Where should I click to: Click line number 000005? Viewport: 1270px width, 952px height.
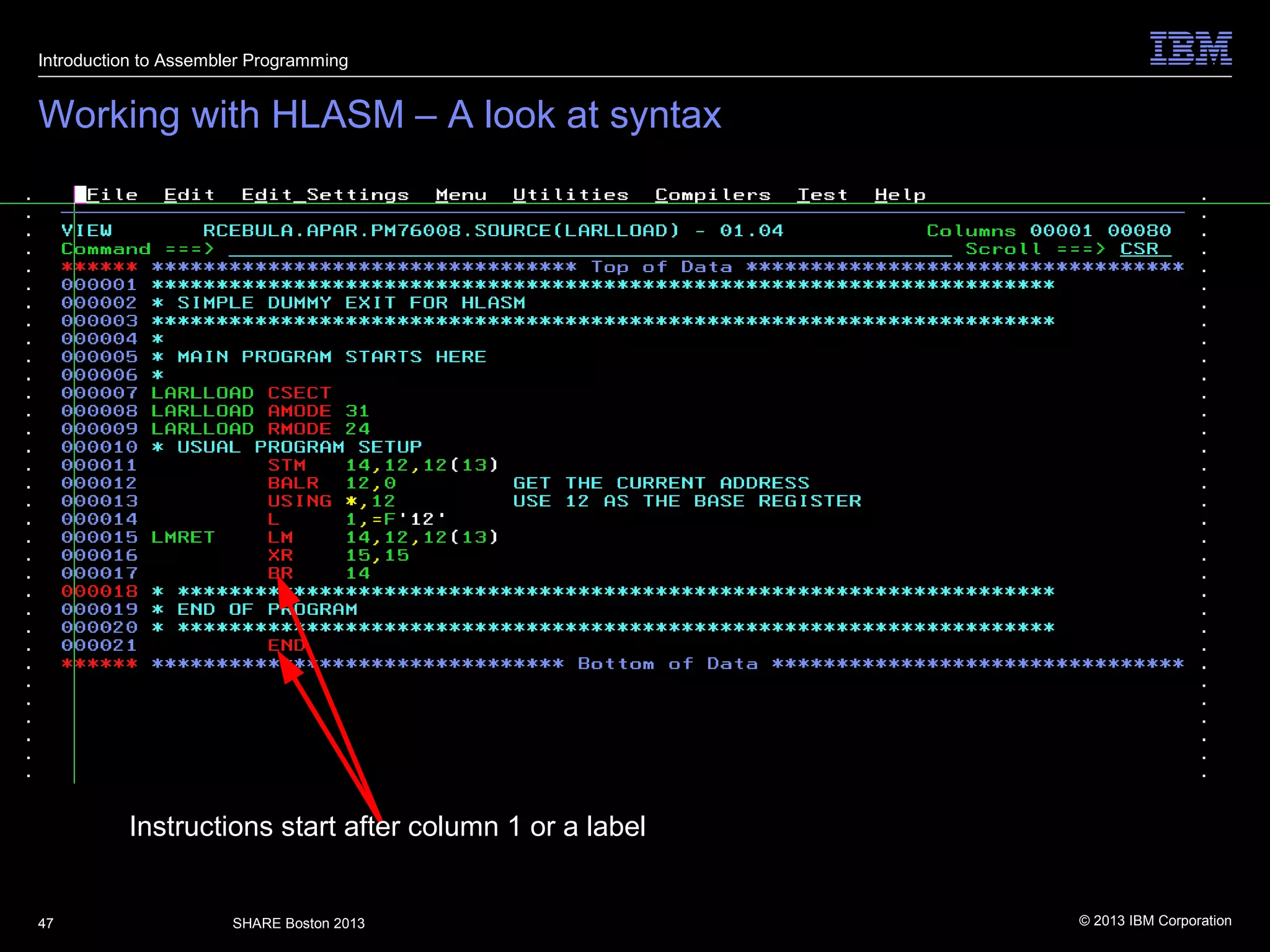point(99,357)
